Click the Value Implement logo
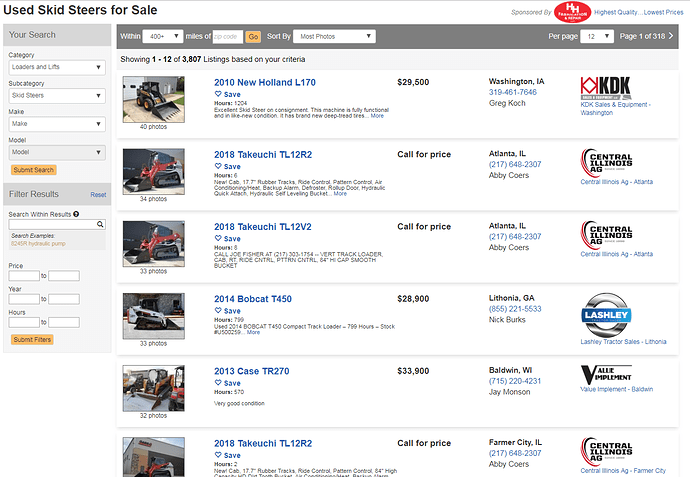 click(x=606, y=374)
